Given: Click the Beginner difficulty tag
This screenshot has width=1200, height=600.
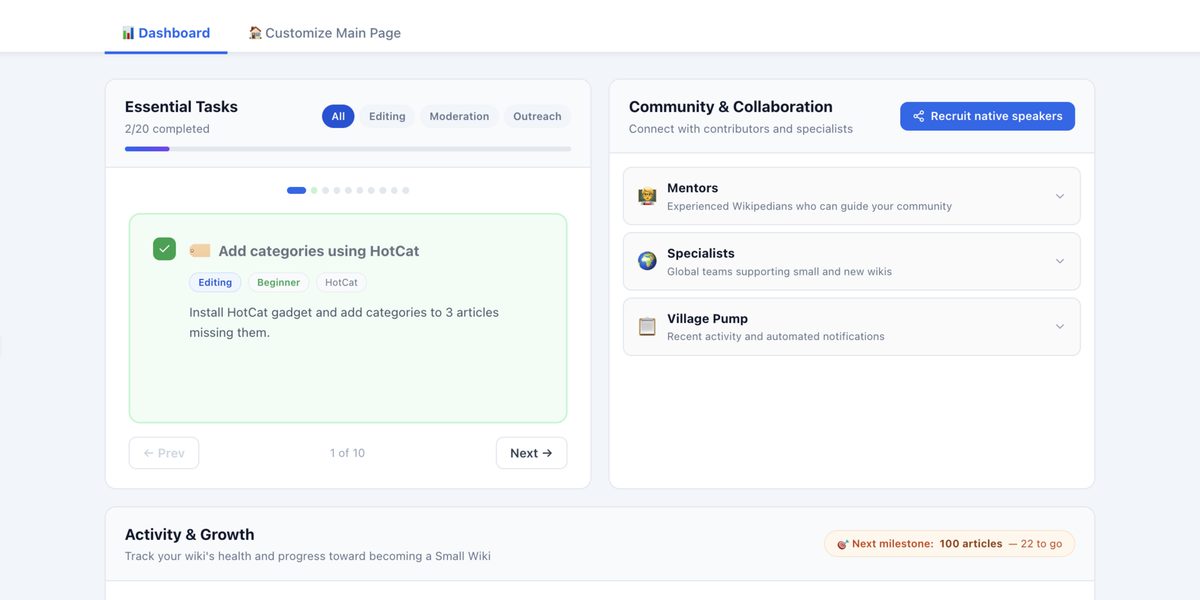Looking at the screenshot, I should 278,283.
